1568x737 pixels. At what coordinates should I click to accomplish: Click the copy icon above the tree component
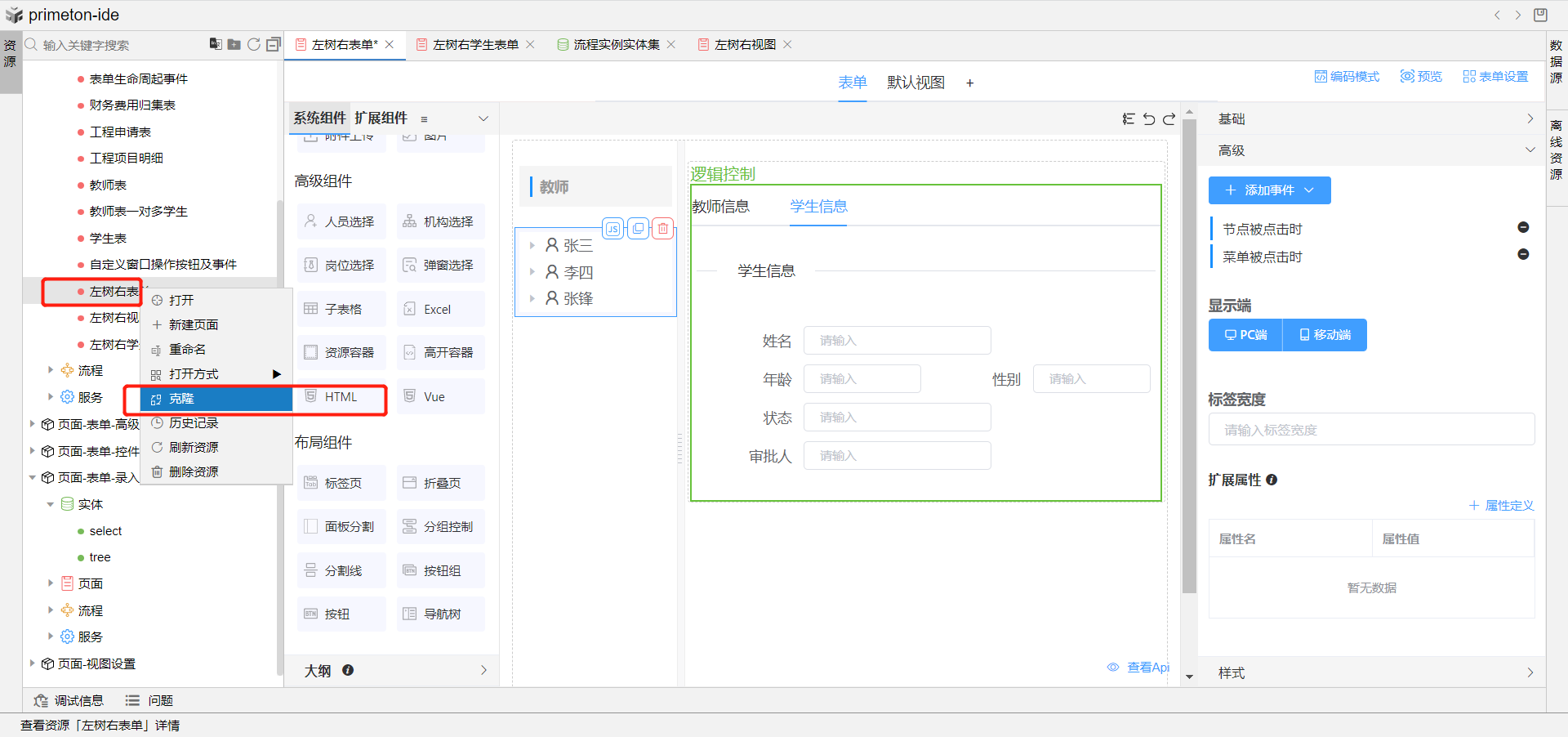pos(638,229)
